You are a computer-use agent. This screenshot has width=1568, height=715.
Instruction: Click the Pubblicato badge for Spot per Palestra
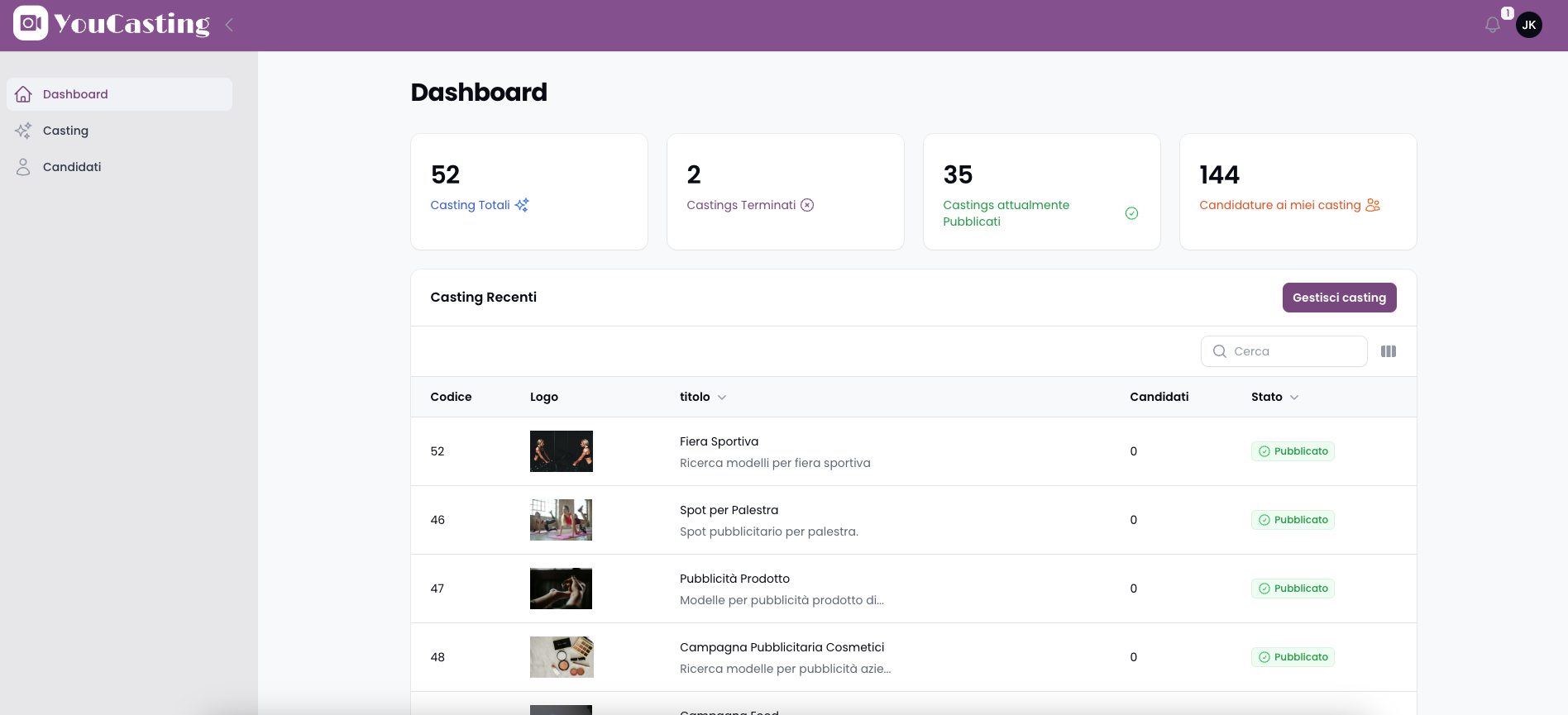click(1293, 520)
